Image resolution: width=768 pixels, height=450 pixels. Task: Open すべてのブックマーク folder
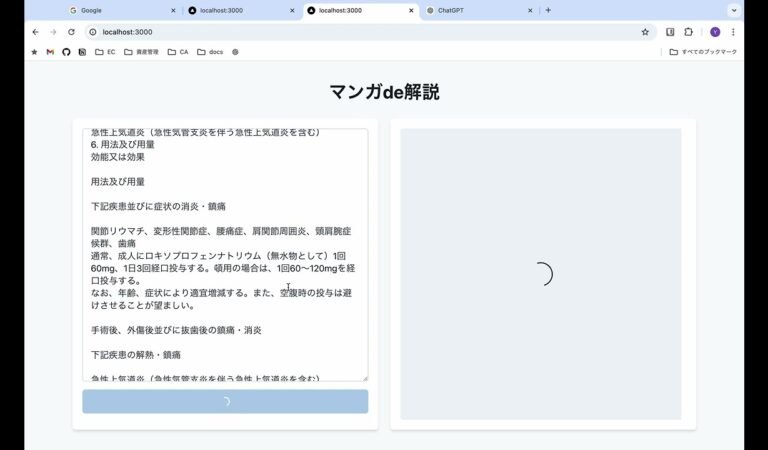click(703, 52)
